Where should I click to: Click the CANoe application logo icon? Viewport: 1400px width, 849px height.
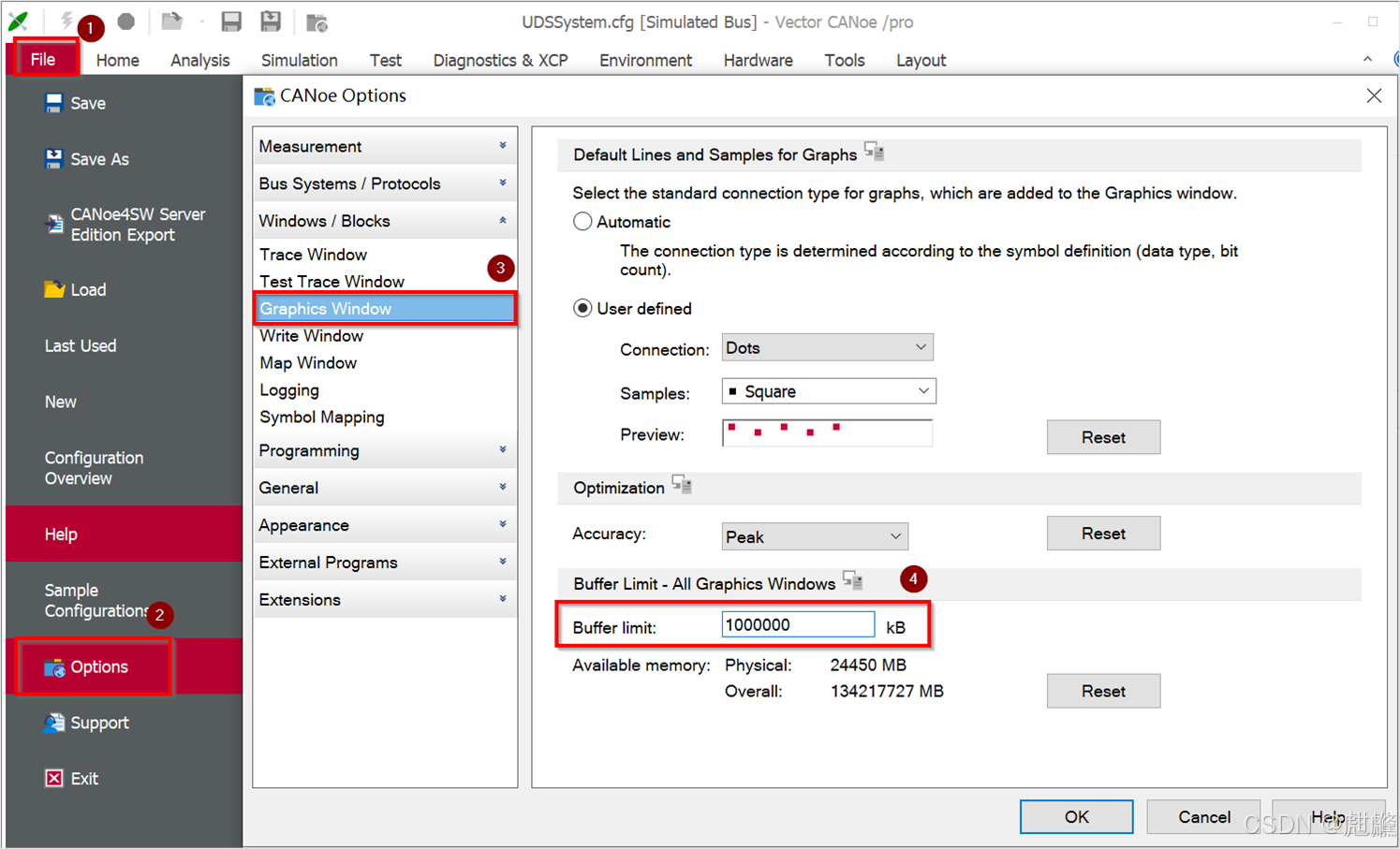pyautogui.click(x=18, y=21)
